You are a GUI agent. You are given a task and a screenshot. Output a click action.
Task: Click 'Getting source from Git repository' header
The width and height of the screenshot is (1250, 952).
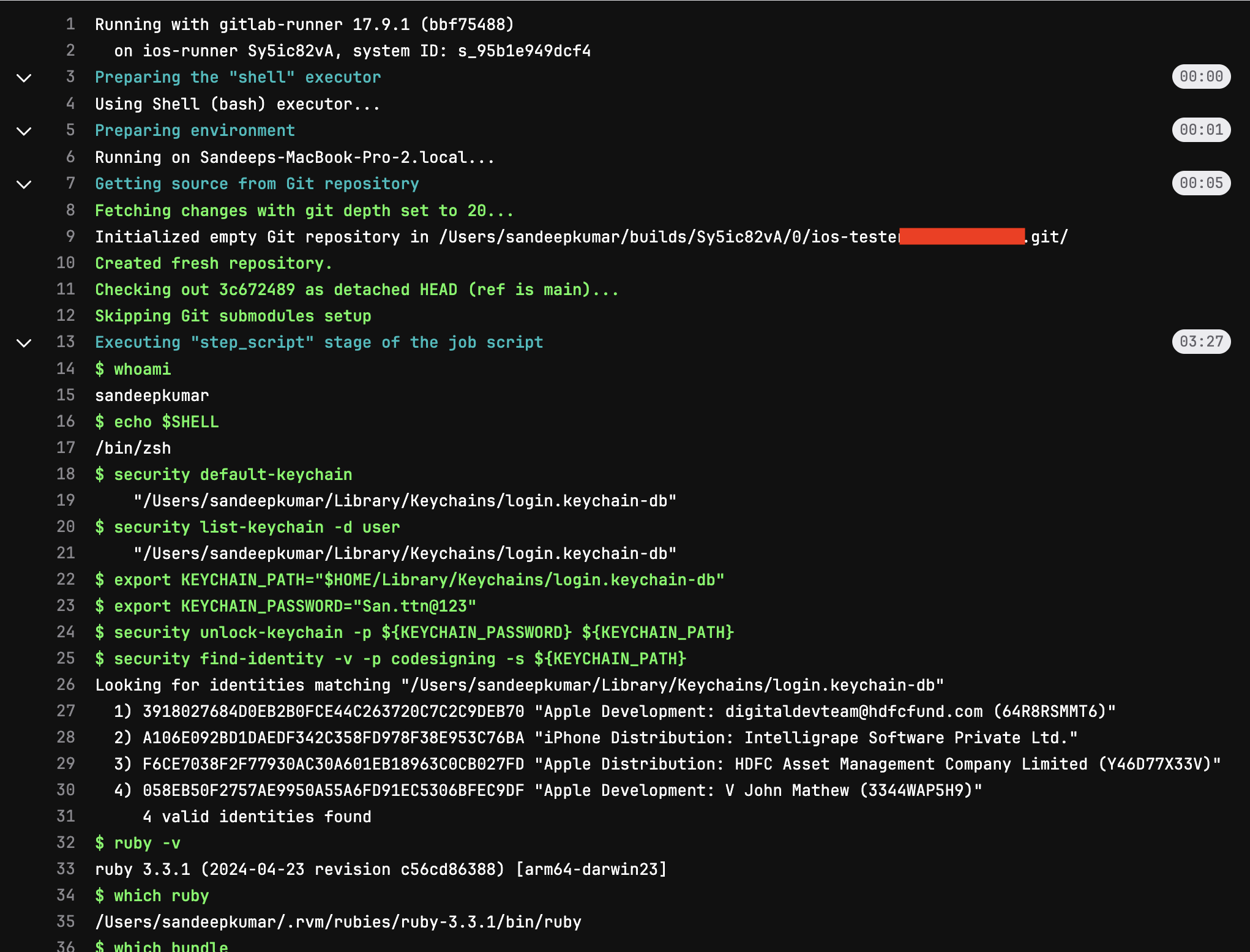point(257,184)
